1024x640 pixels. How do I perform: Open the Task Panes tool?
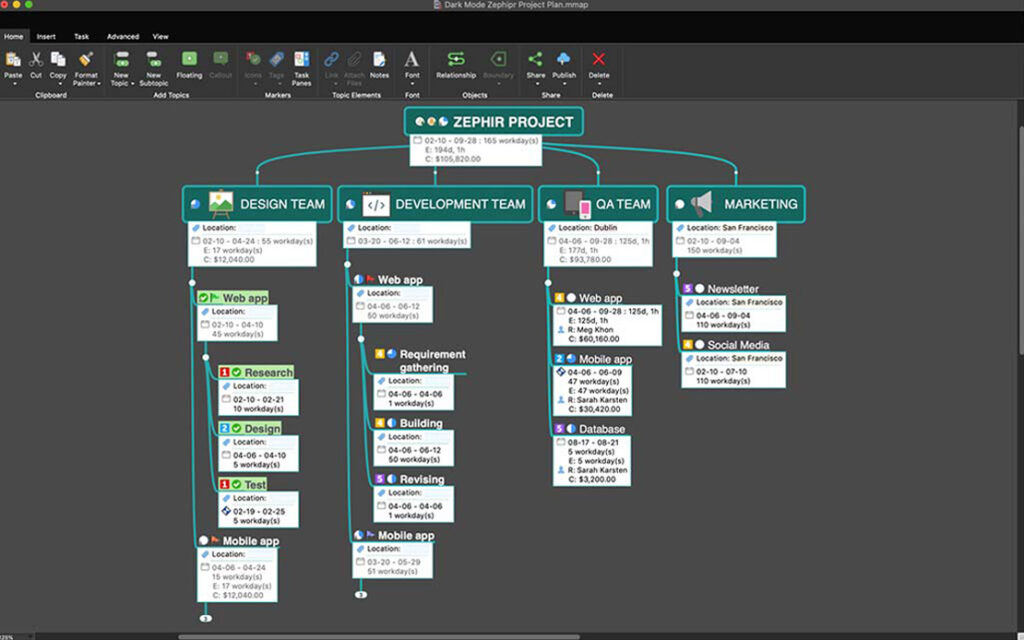[301, 61]
